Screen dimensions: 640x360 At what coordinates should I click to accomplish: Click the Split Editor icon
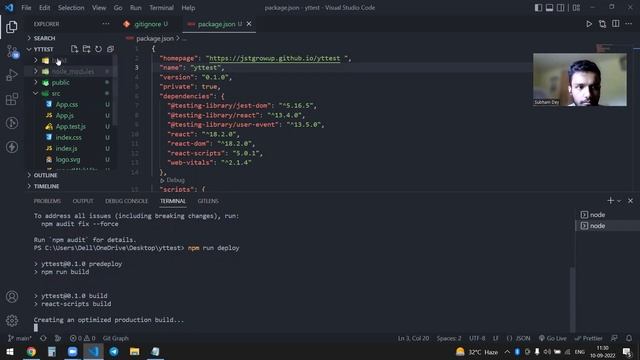point(616,24)
